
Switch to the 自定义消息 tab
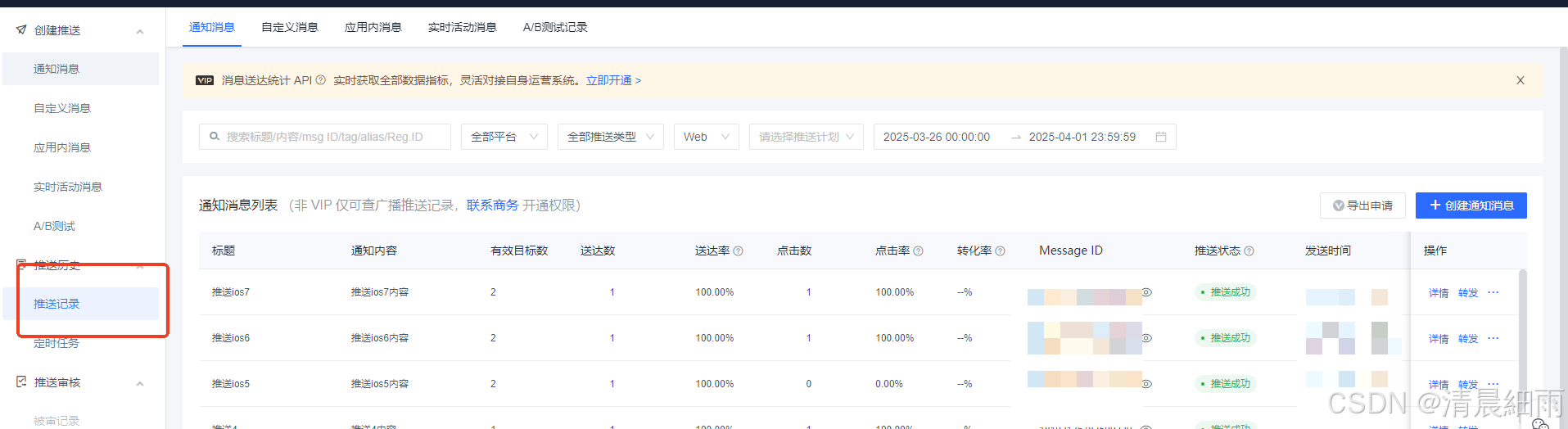pyautogui.click(x=290, y=27)
